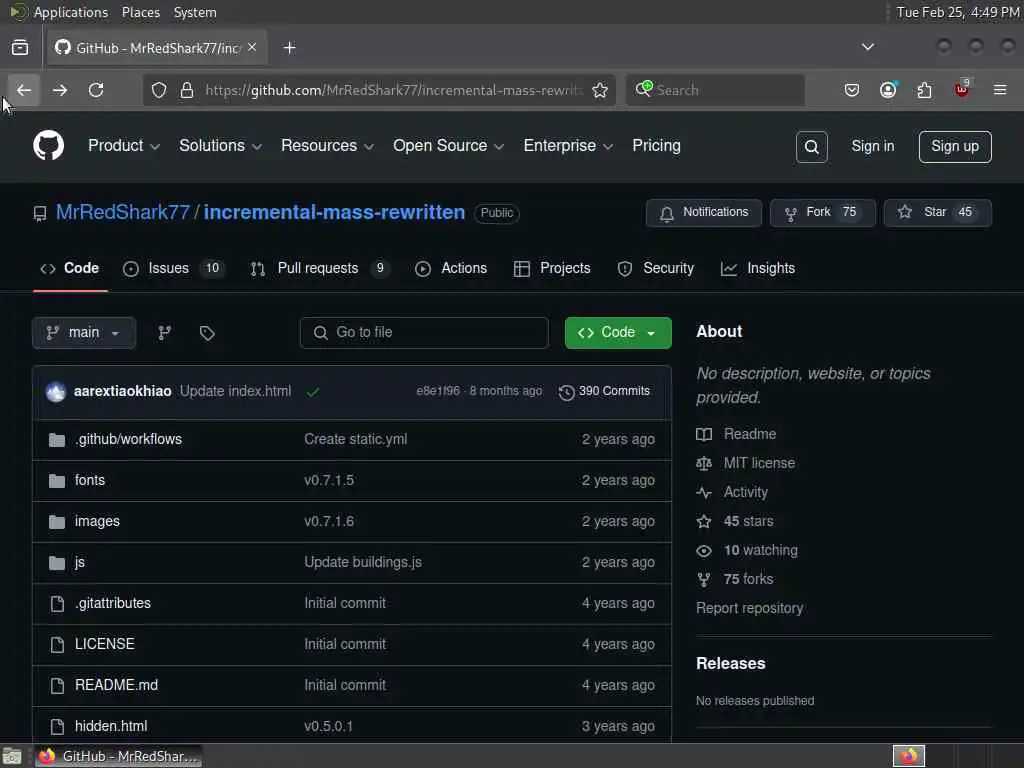Open hidden.html file
This screenshot has height=768, width=1024.
pyautogui.click(x=111, y=726)
